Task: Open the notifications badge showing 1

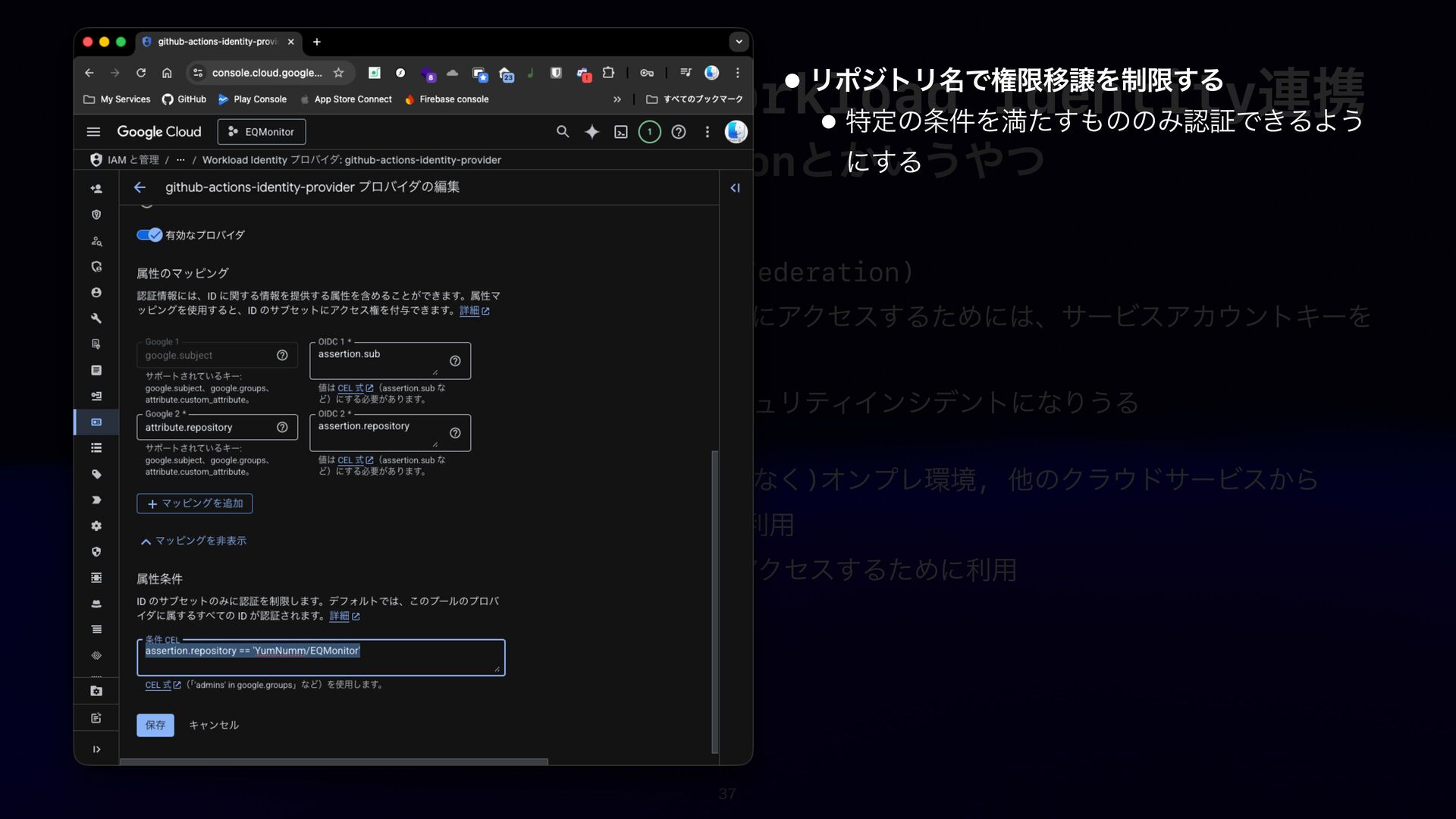Action: click(x=649, y=132)
